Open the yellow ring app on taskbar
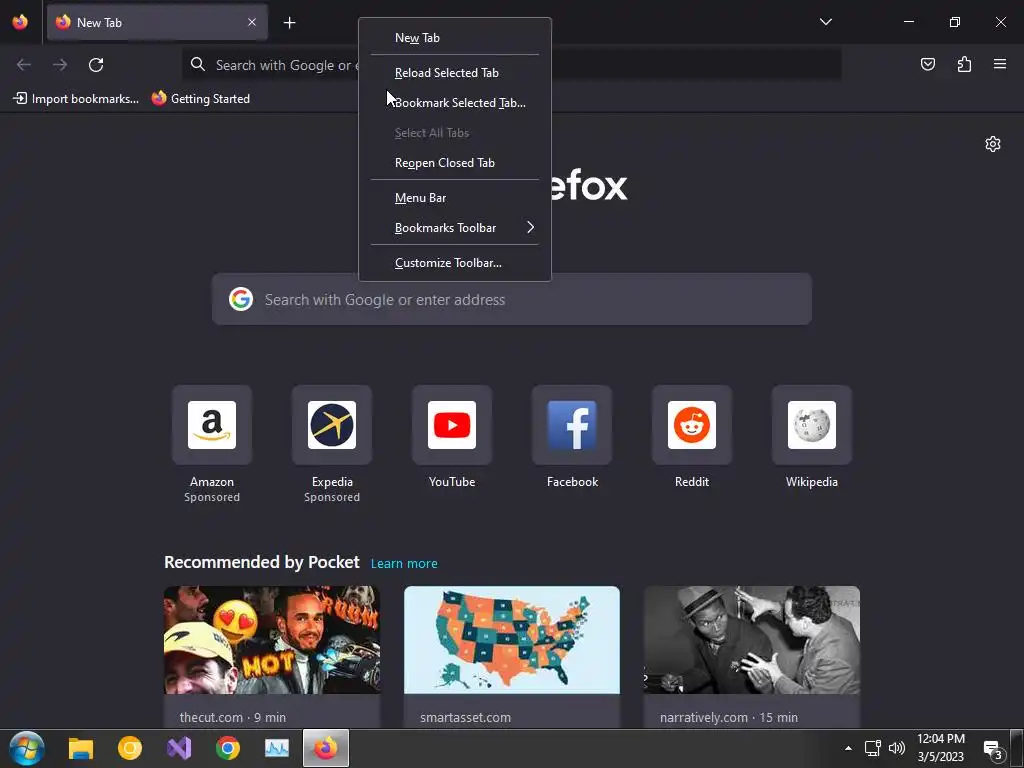Viewport: 1024px width, 768px height. [130, 748]
